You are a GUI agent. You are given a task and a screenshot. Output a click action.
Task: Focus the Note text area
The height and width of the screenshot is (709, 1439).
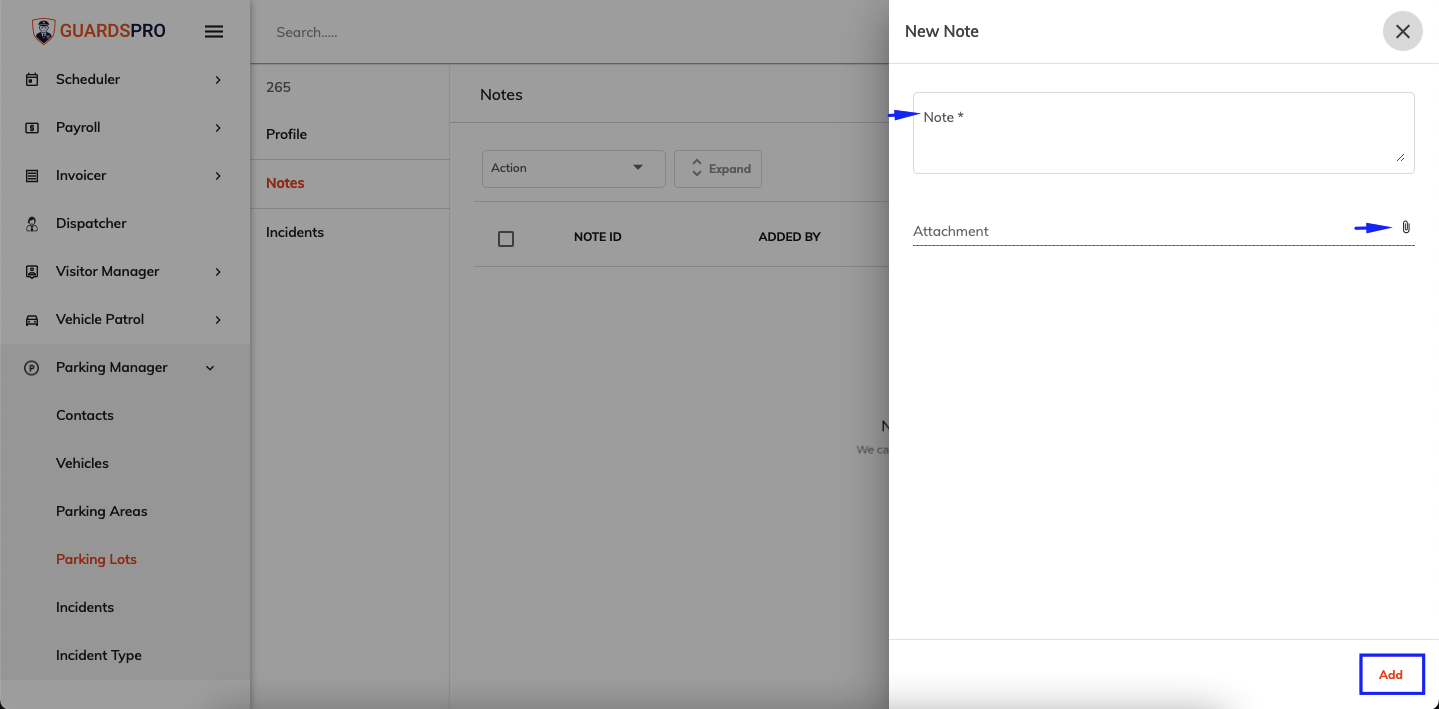coord(1164,133)
